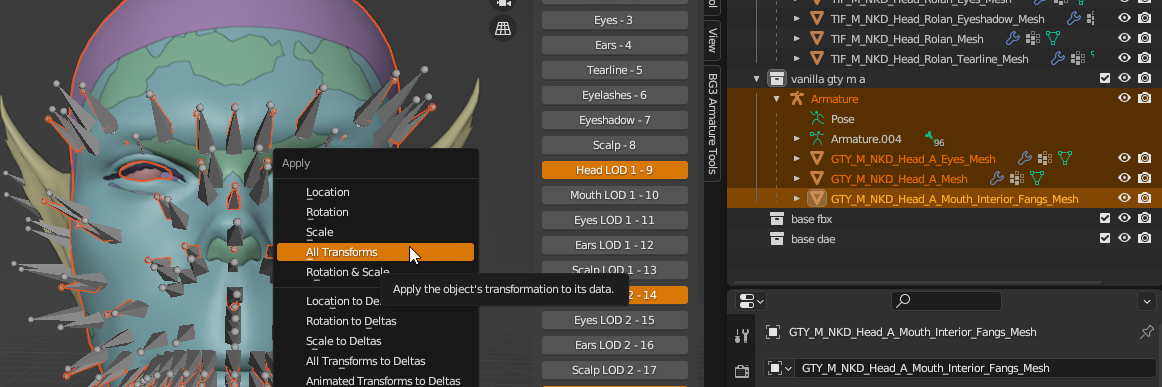The height and width of the screenshot is (387, 1162).
Task: Choose Rotation in the Apply menu
Action: 327,212
